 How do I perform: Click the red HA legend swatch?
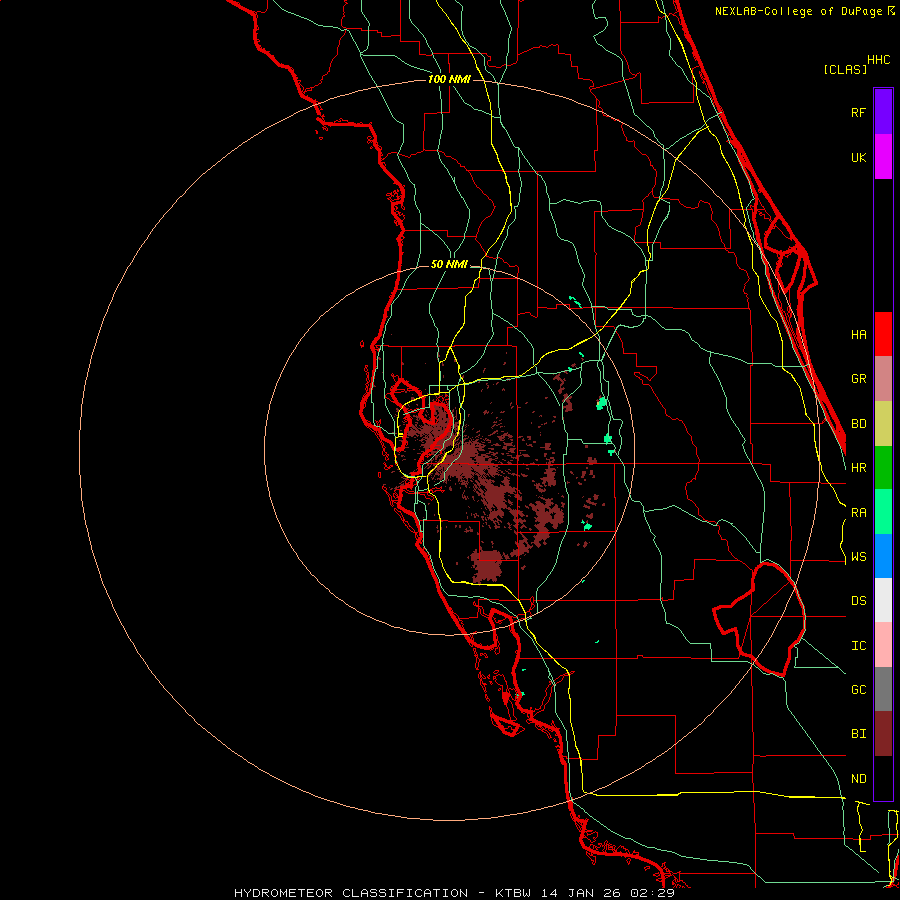[883, 334]
